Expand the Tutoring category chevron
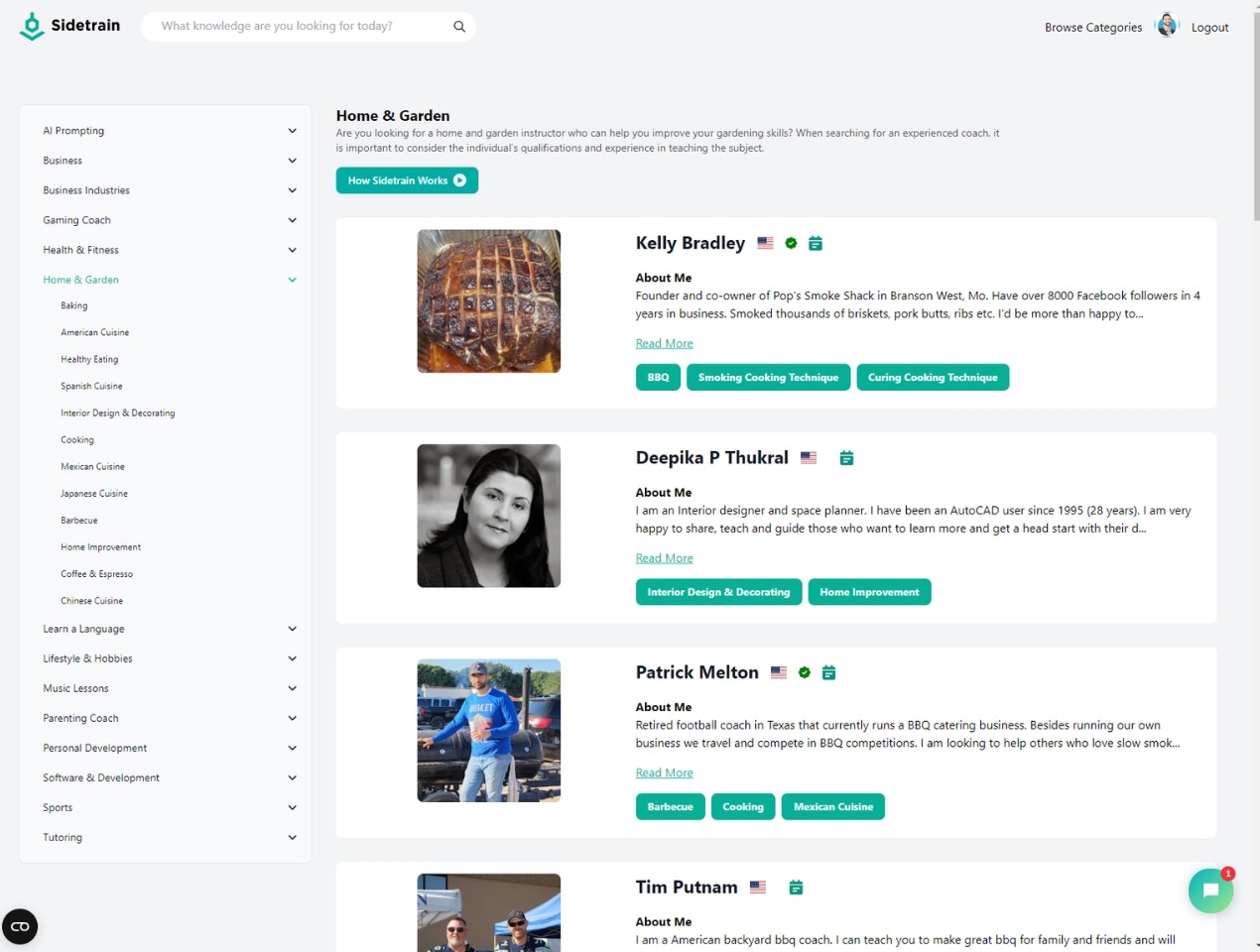 click(292, 837)
